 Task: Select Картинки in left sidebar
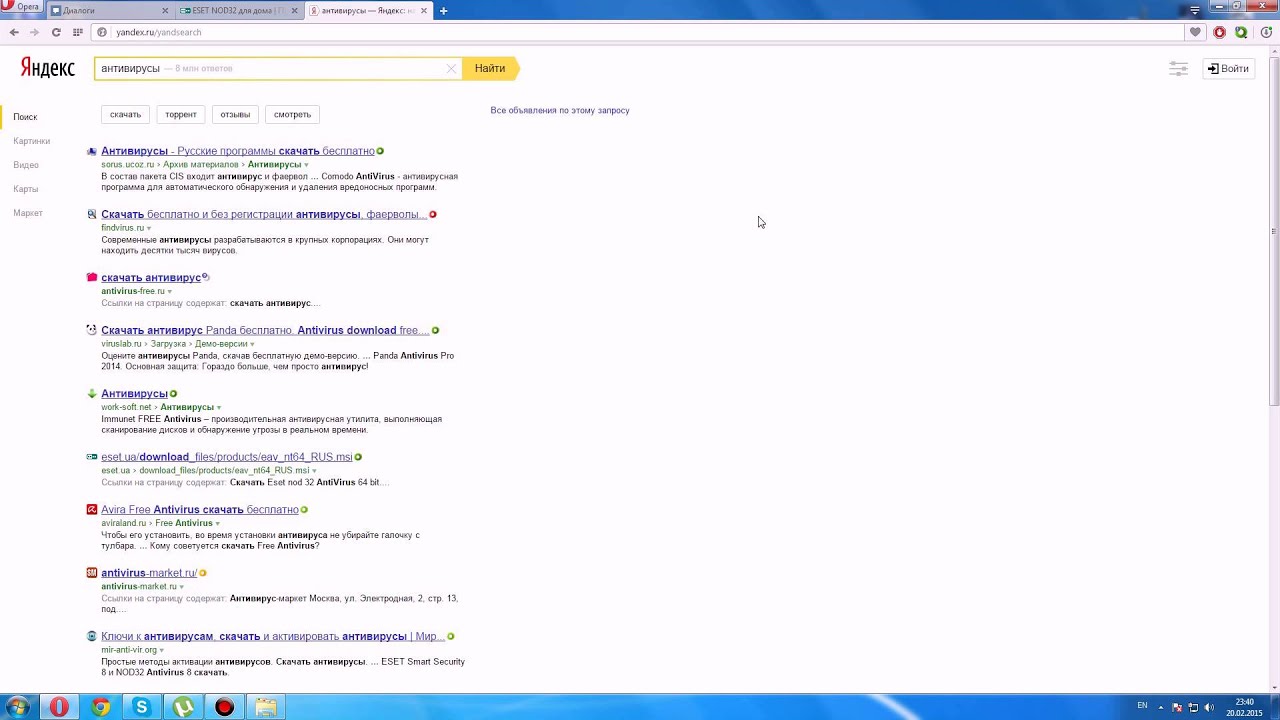[x=32, y=141]
